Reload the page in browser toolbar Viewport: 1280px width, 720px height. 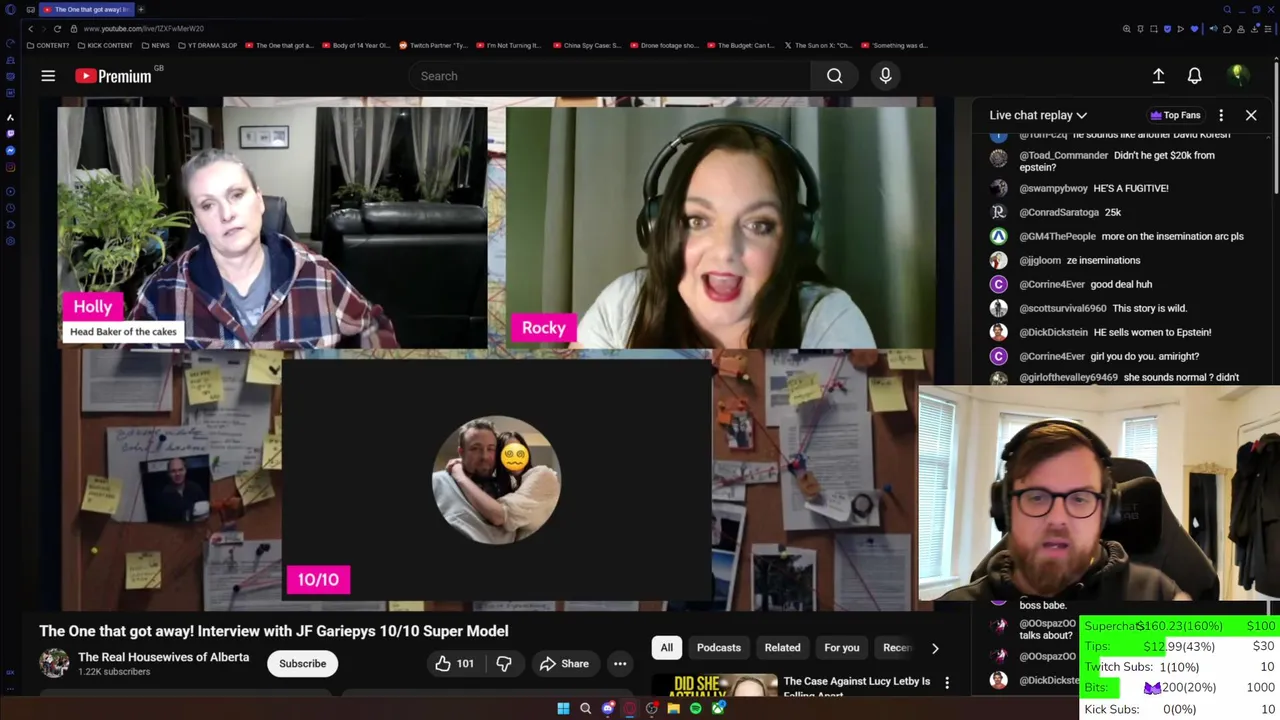click(x=57, y=29)
